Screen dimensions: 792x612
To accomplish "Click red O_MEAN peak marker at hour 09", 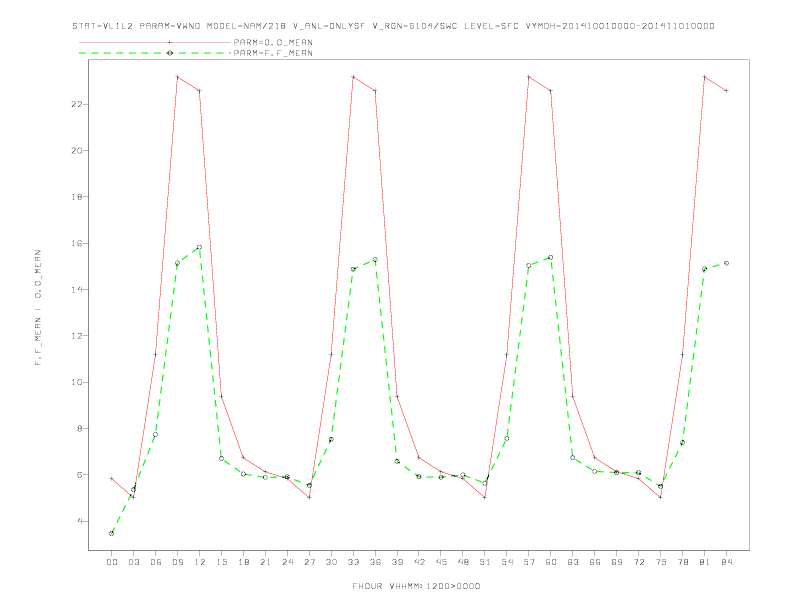I will point(177,77).
